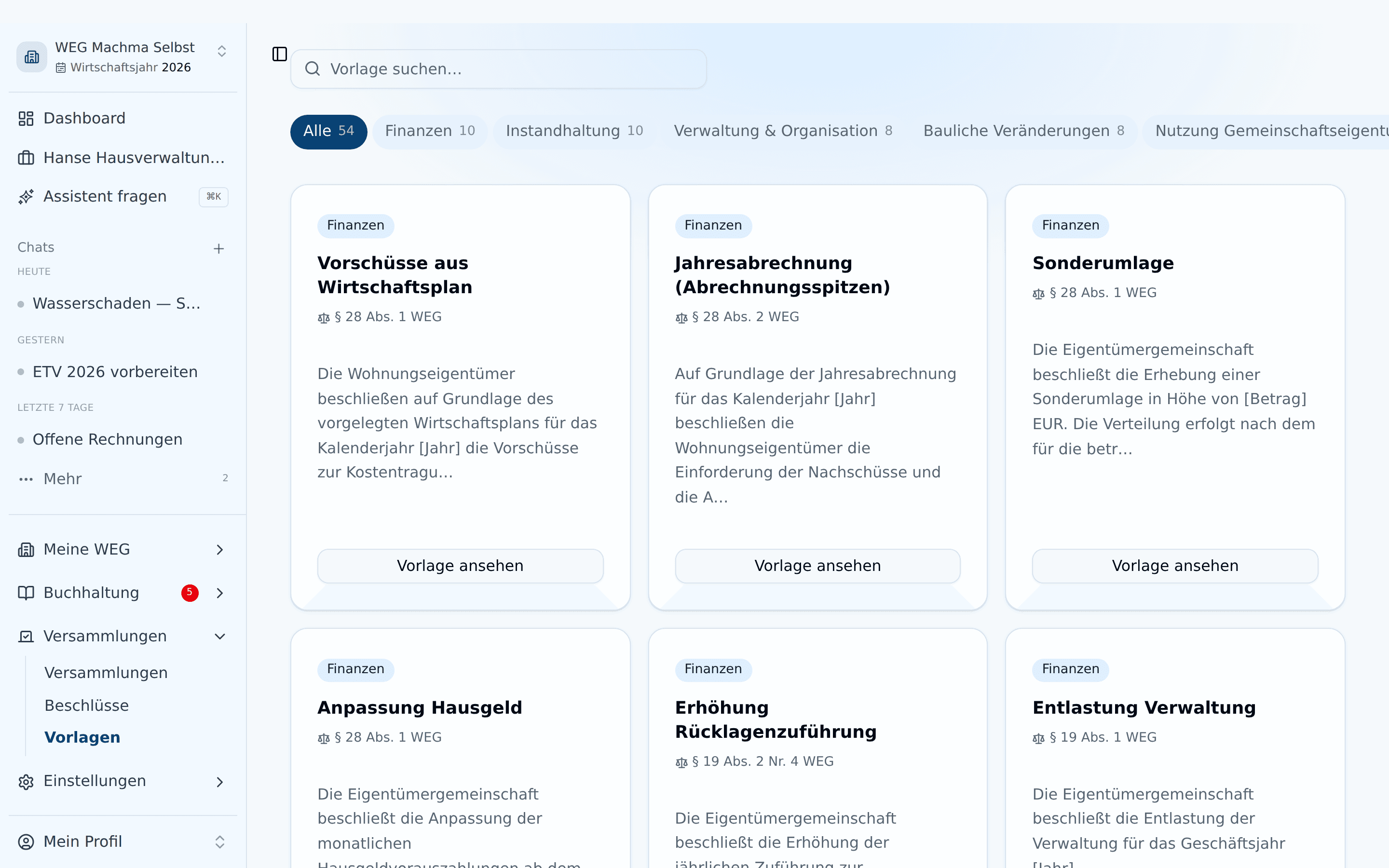
Task: Click the Vorlage suchen search field
Action: point(498,69)
